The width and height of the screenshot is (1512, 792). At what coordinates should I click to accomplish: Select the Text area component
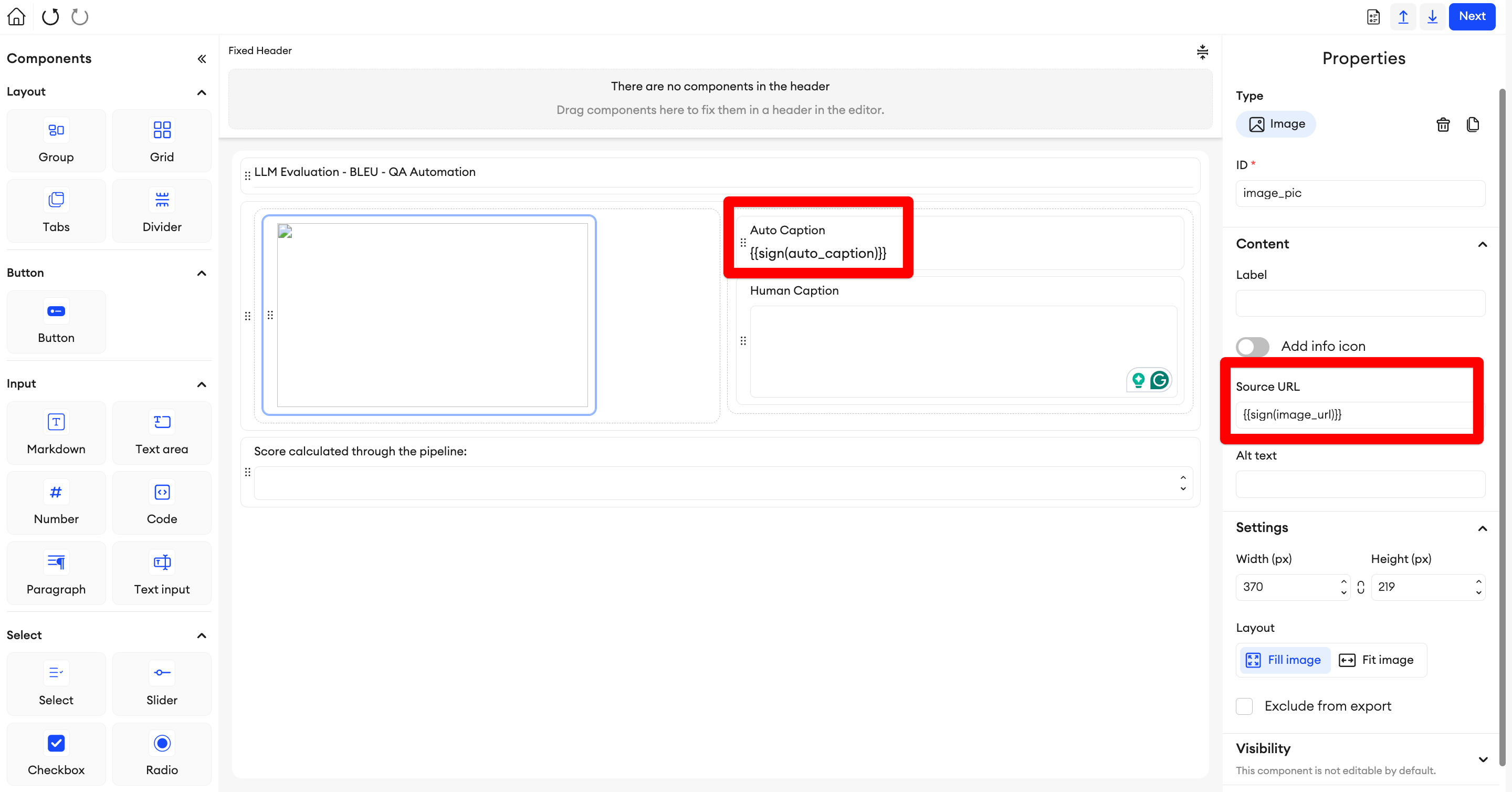pyautogui.click(x=162, y=433)
